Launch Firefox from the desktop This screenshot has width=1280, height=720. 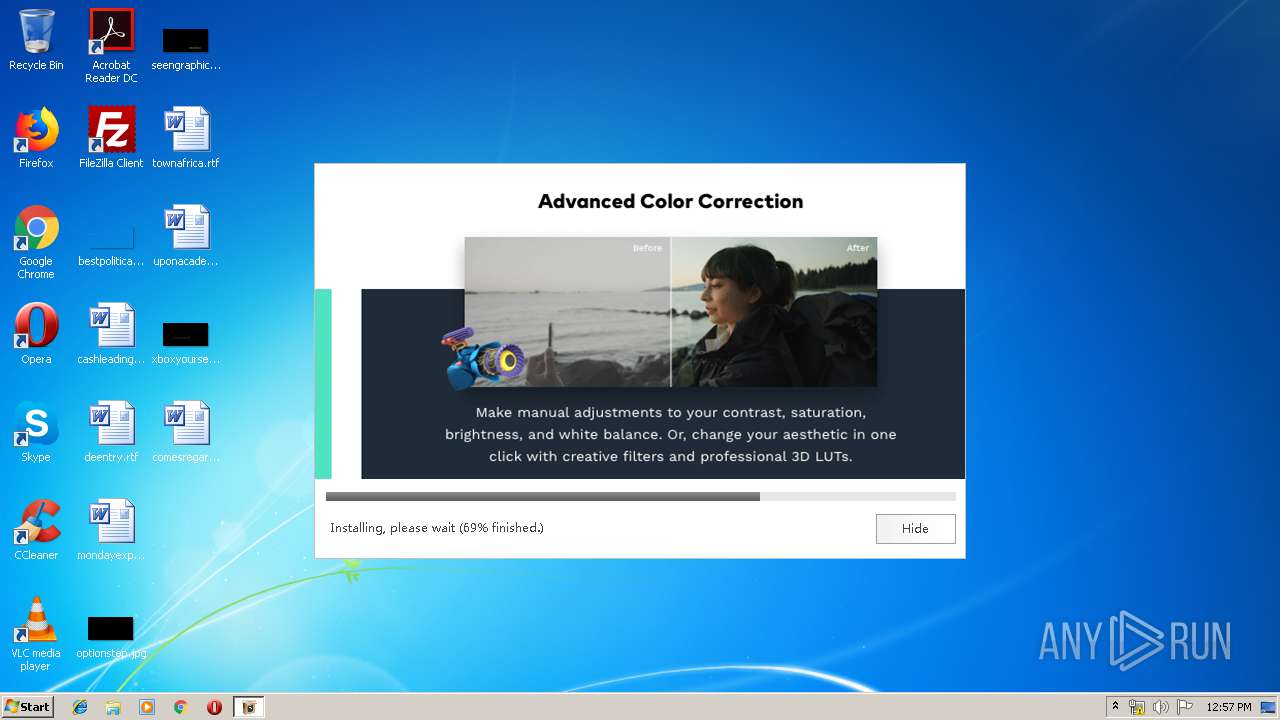pyautogui.click(x=36, y=138)
